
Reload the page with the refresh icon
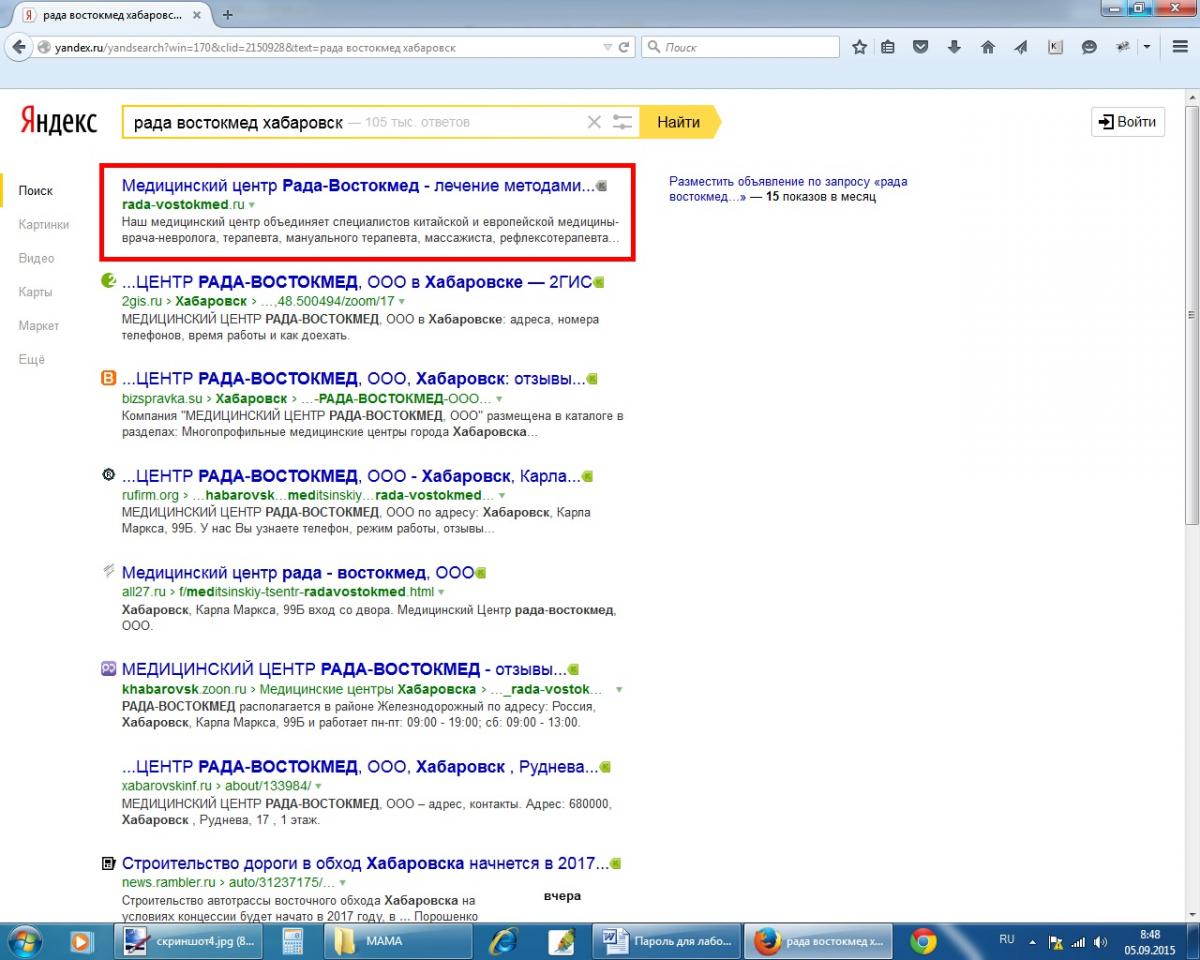(625, 47)
